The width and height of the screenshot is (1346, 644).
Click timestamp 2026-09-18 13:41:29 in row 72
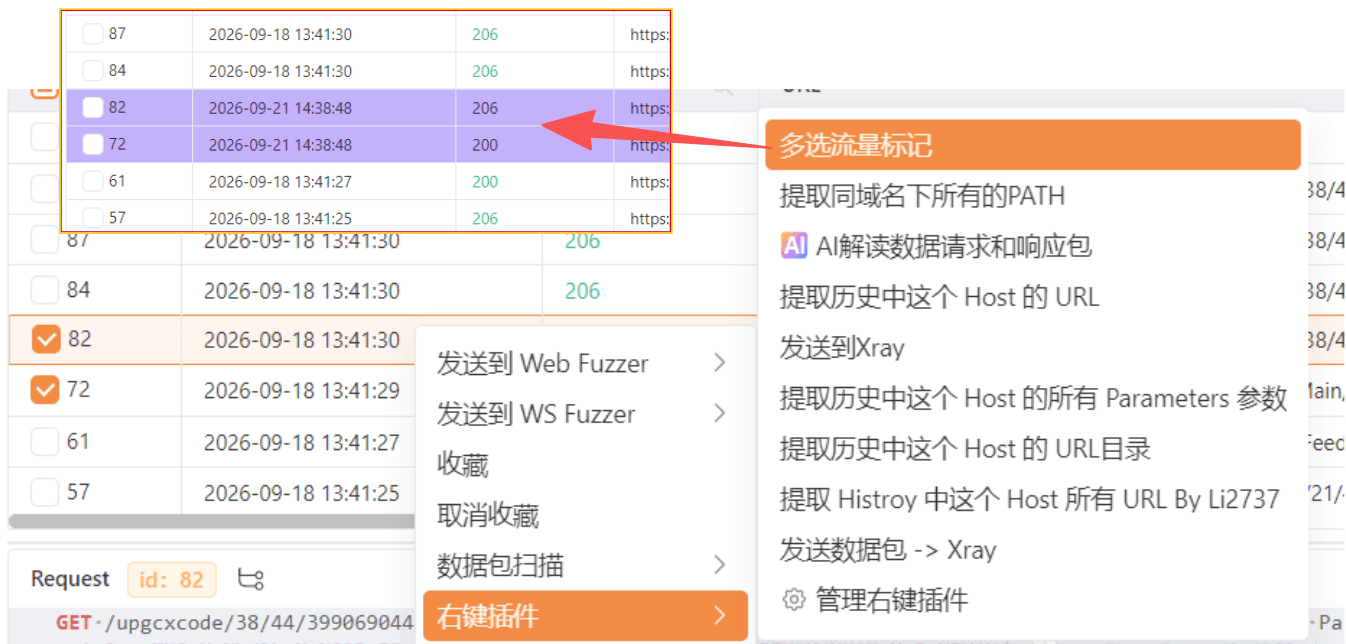[302, 390]
